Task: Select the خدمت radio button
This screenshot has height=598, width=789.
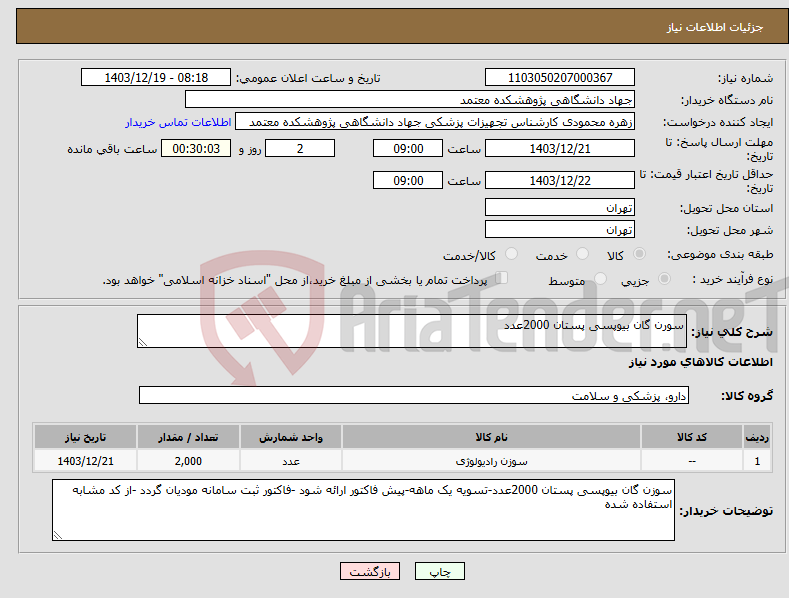Action: click(x=582, y=254)
